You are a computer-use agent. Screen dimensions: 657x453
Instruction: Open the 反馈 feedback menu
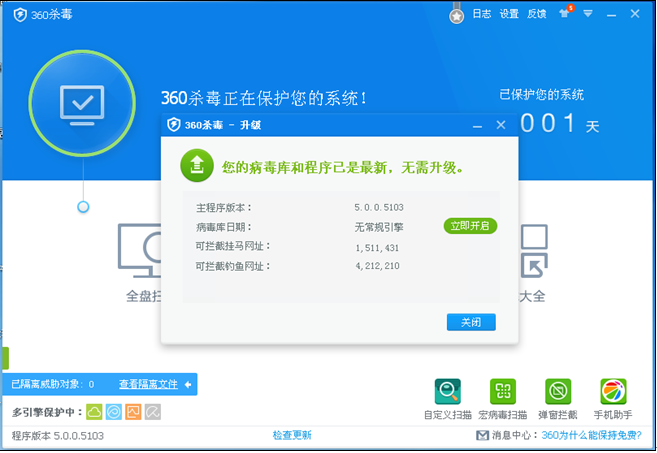(536, 14)
